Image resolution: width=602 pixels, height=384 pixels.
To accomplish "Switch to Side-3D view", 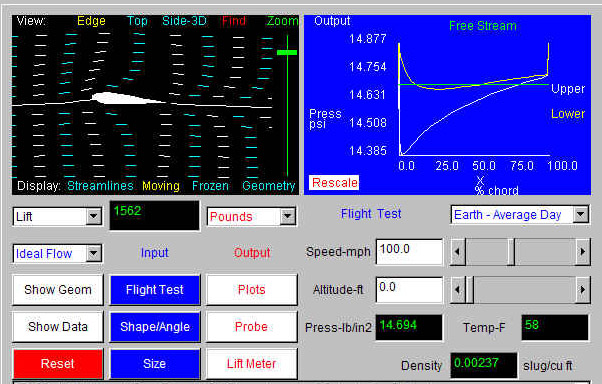I will point(184,21).
